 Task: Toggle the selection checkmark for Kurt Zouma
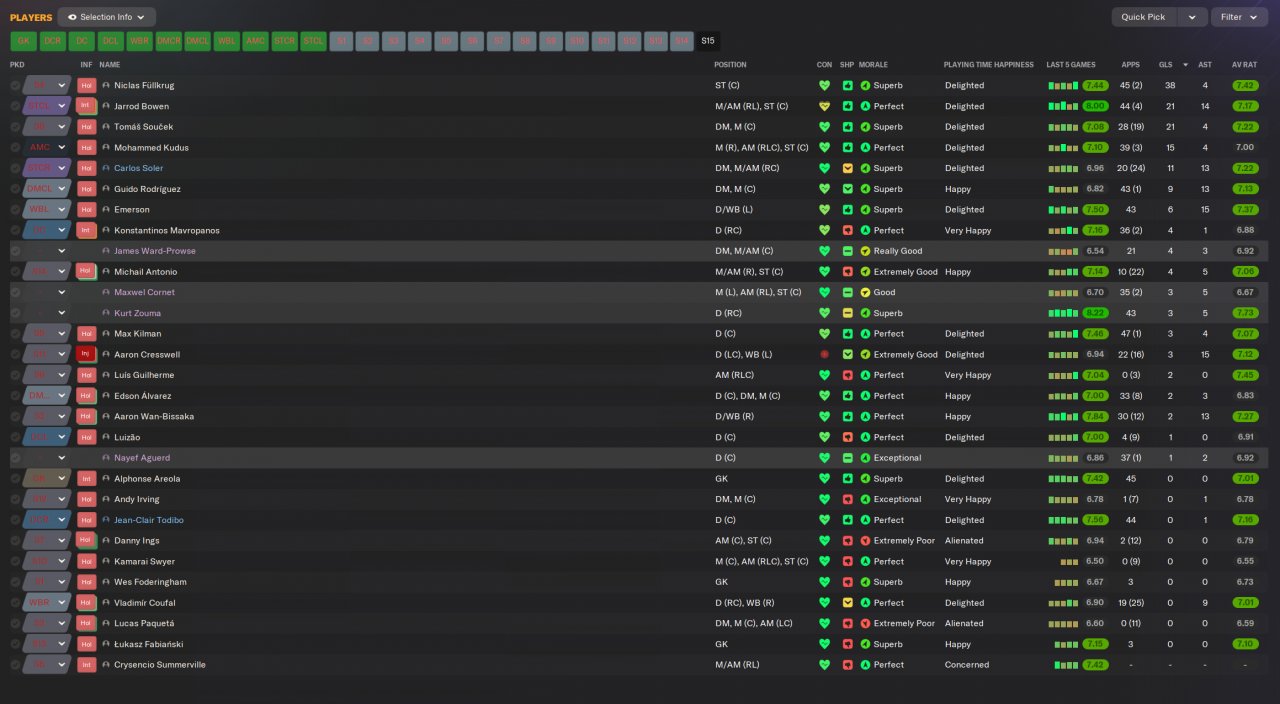pyautogui.click(x=15, y=313)
